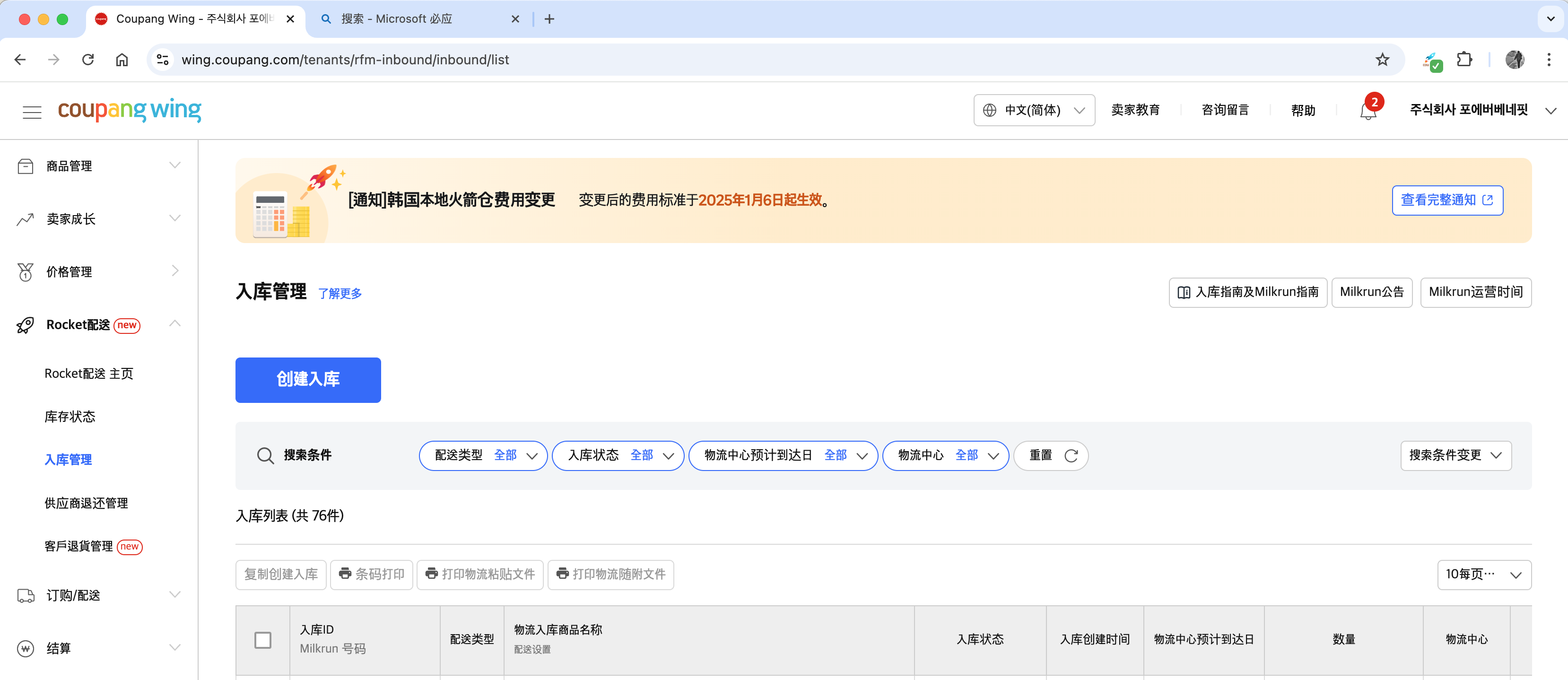Screen dimensions: 1568x680
Task: Click the 创建入库 button
Action: tap(308, 380)
